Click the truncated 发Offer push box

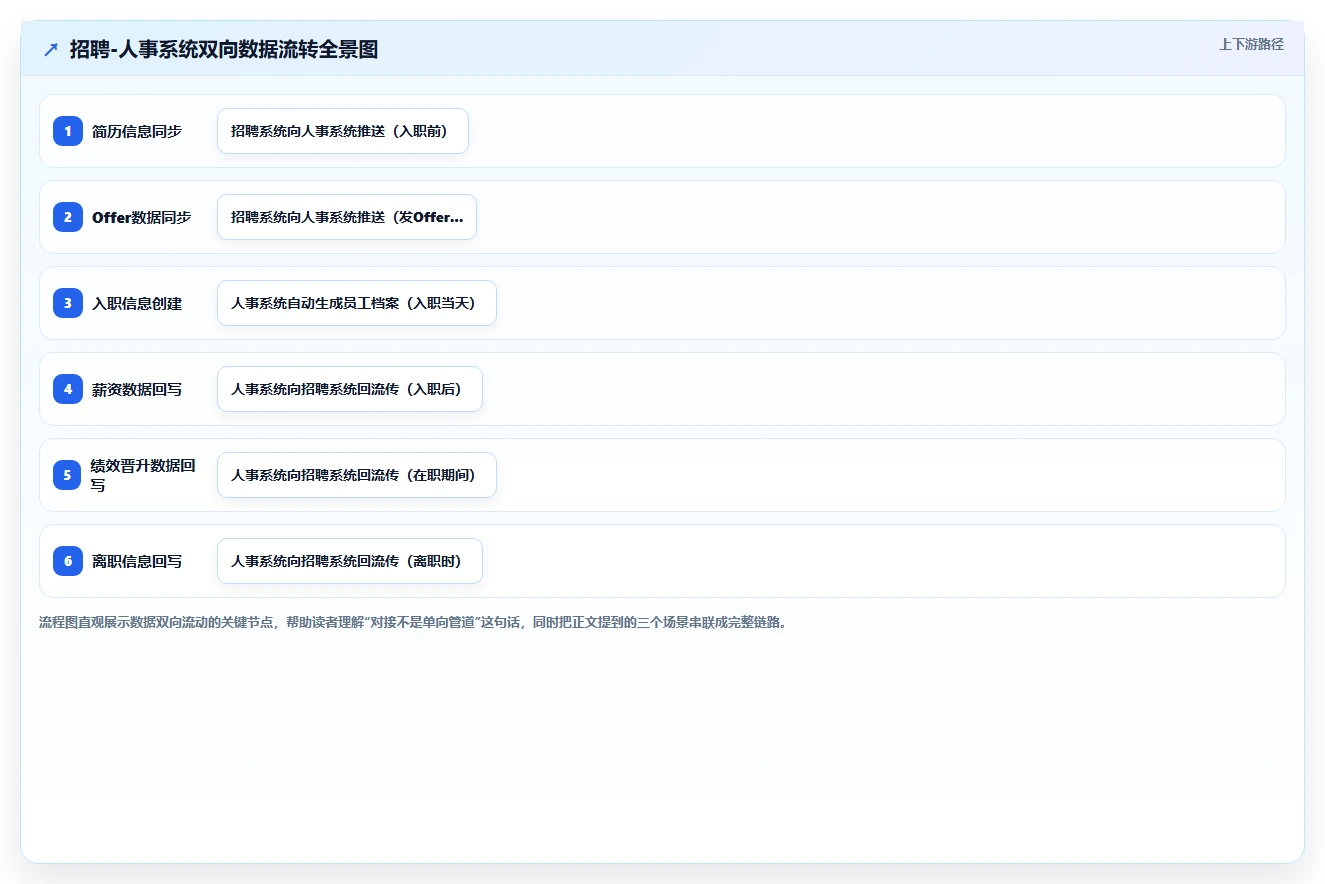point(347,217)
